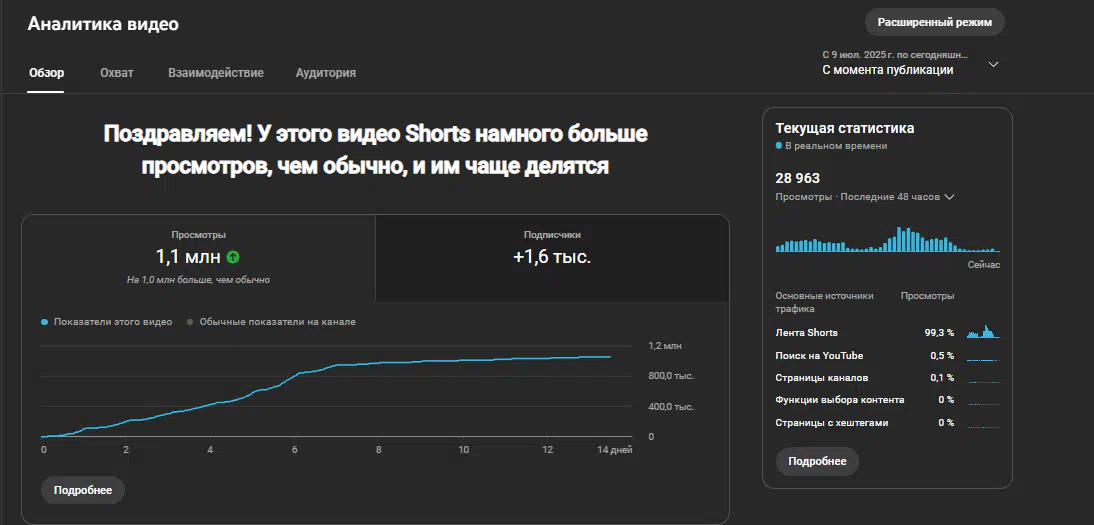
Task: Click the Лента Shorts traffic source row
Action: click(x=887, y=333)
